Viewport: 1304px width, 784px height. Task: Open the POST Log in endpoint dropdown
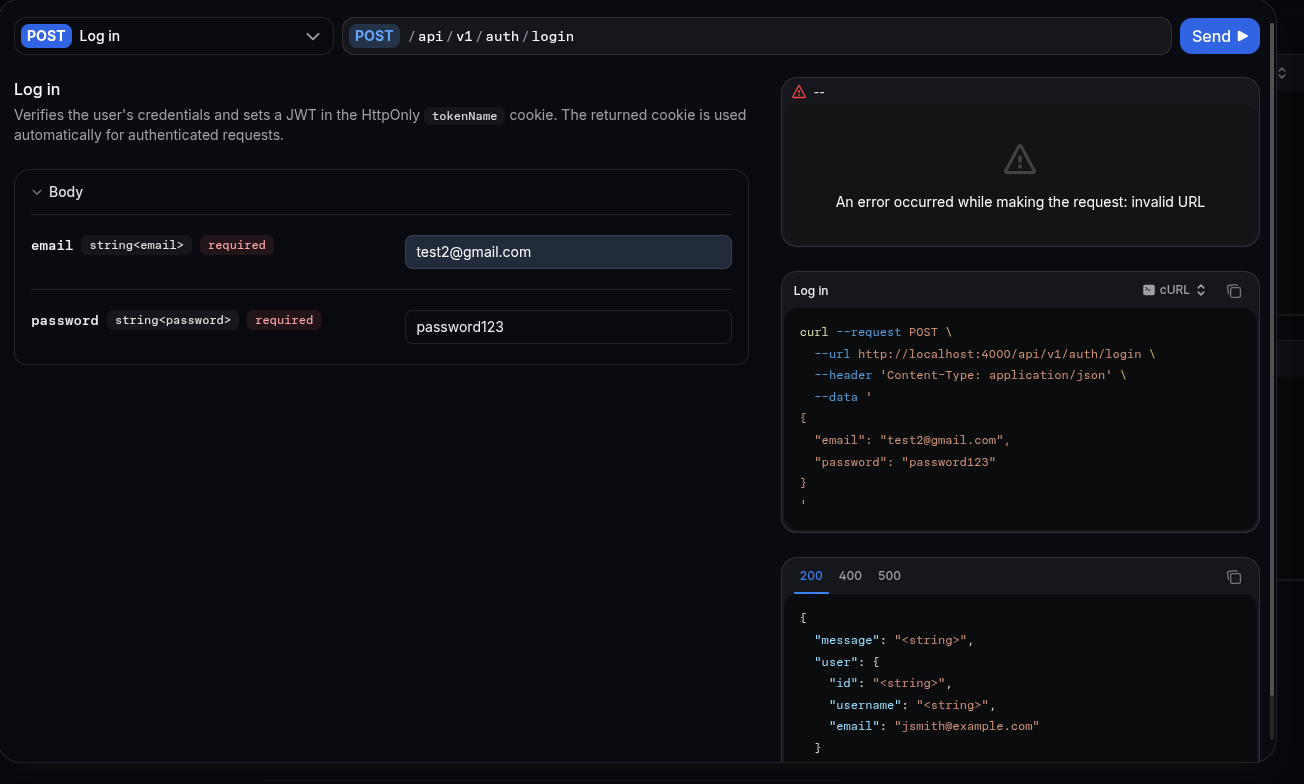pos(173,36)
